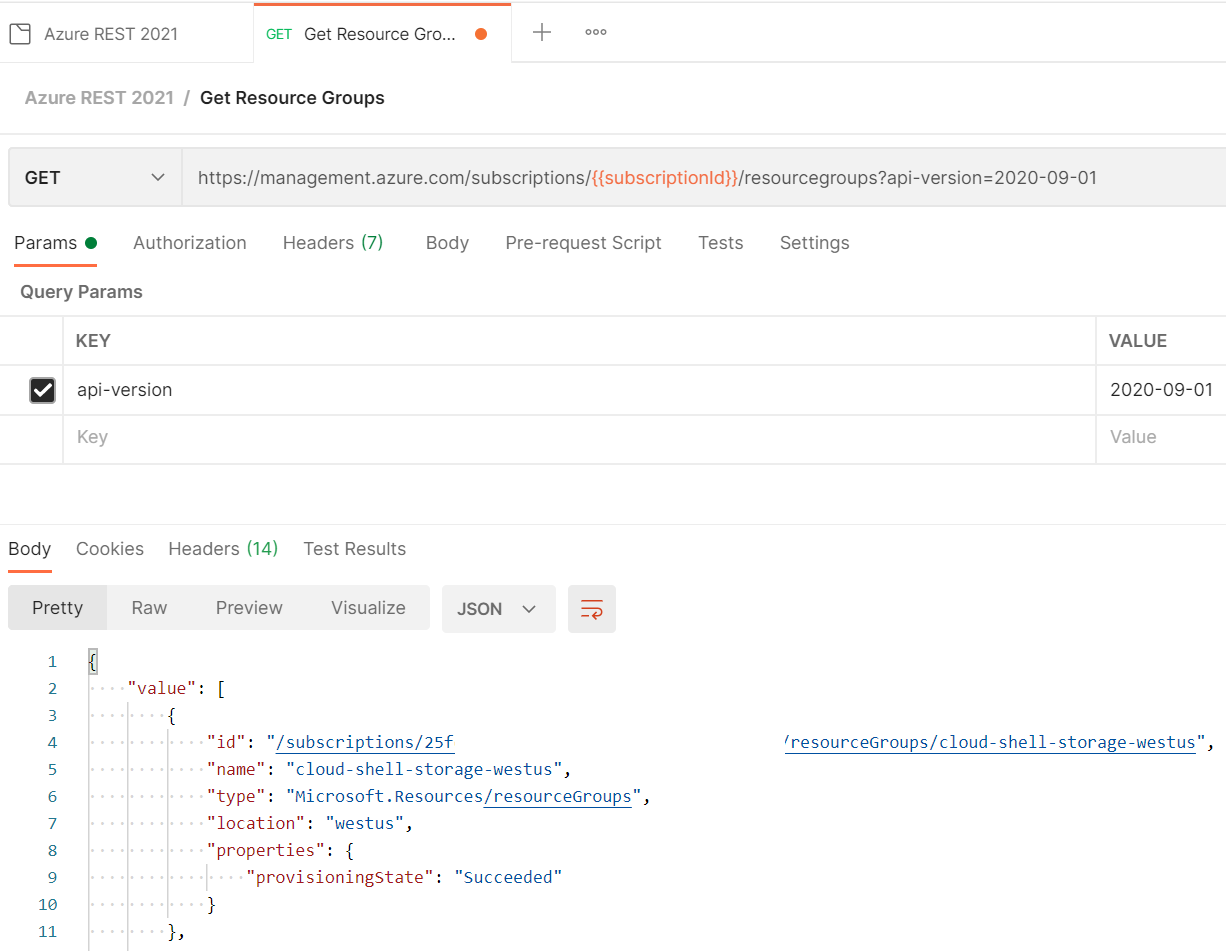Open a new request tab via plus icon
This screenshot has height=951, width=1226.
541,32
